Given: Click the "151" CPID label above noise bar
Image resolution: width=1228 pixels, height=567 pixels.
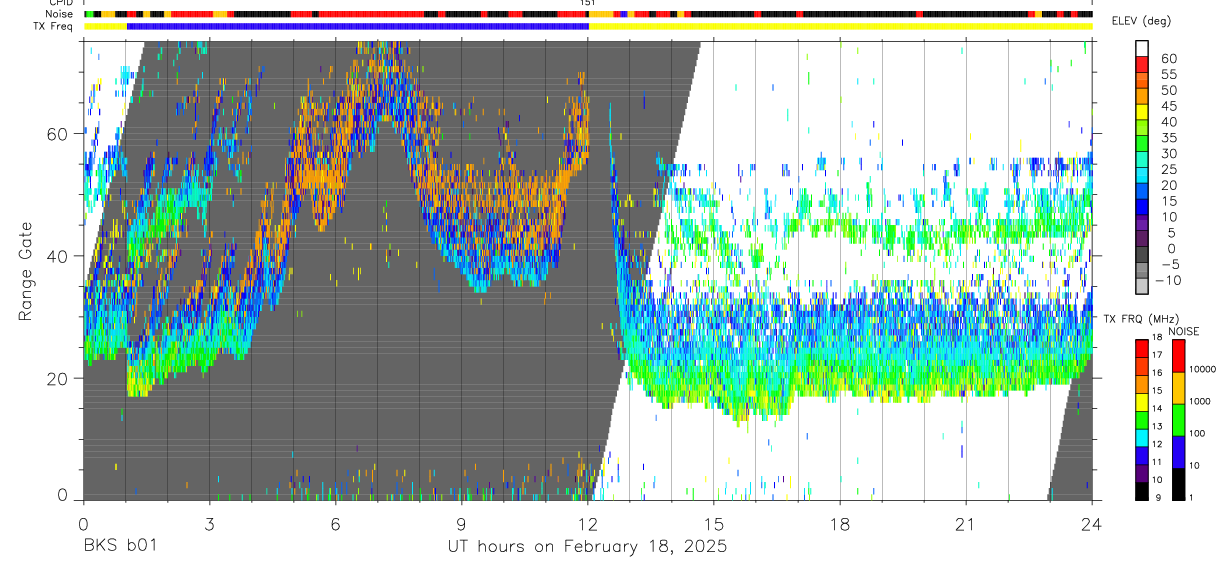Looking at the screenshot, I should pyautogui.click(x=588, y=3).
